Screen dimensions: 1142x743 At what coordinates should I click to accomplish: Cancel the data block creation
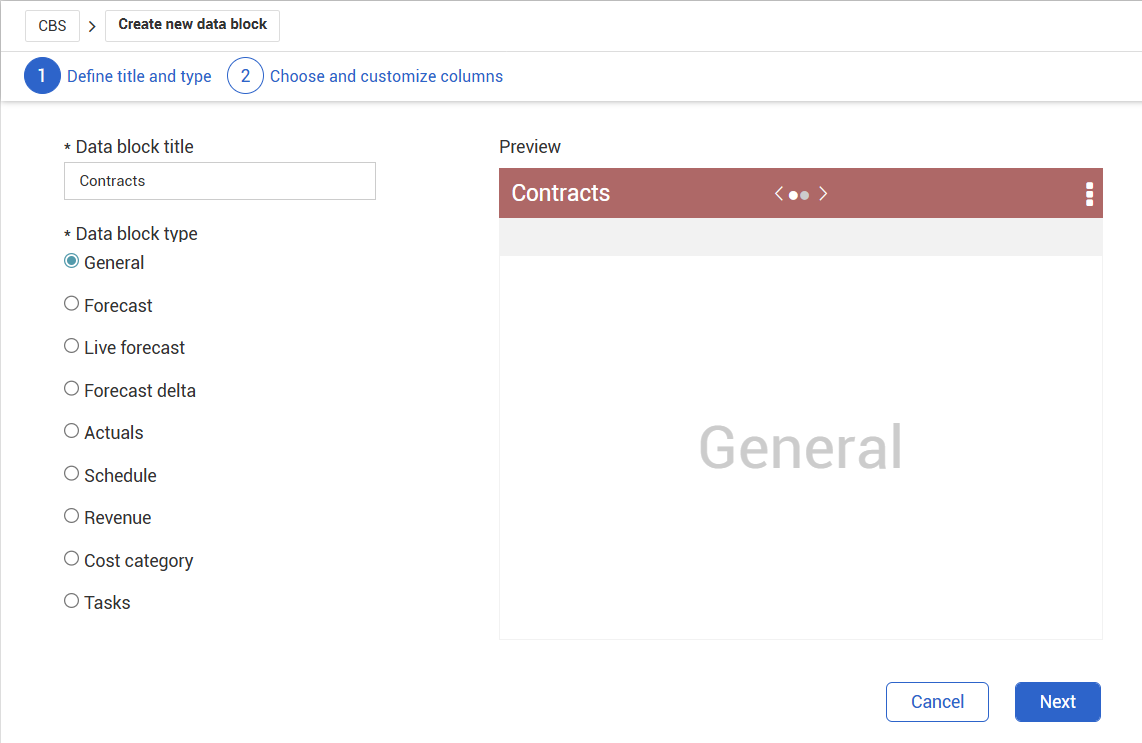coord(937,702)
